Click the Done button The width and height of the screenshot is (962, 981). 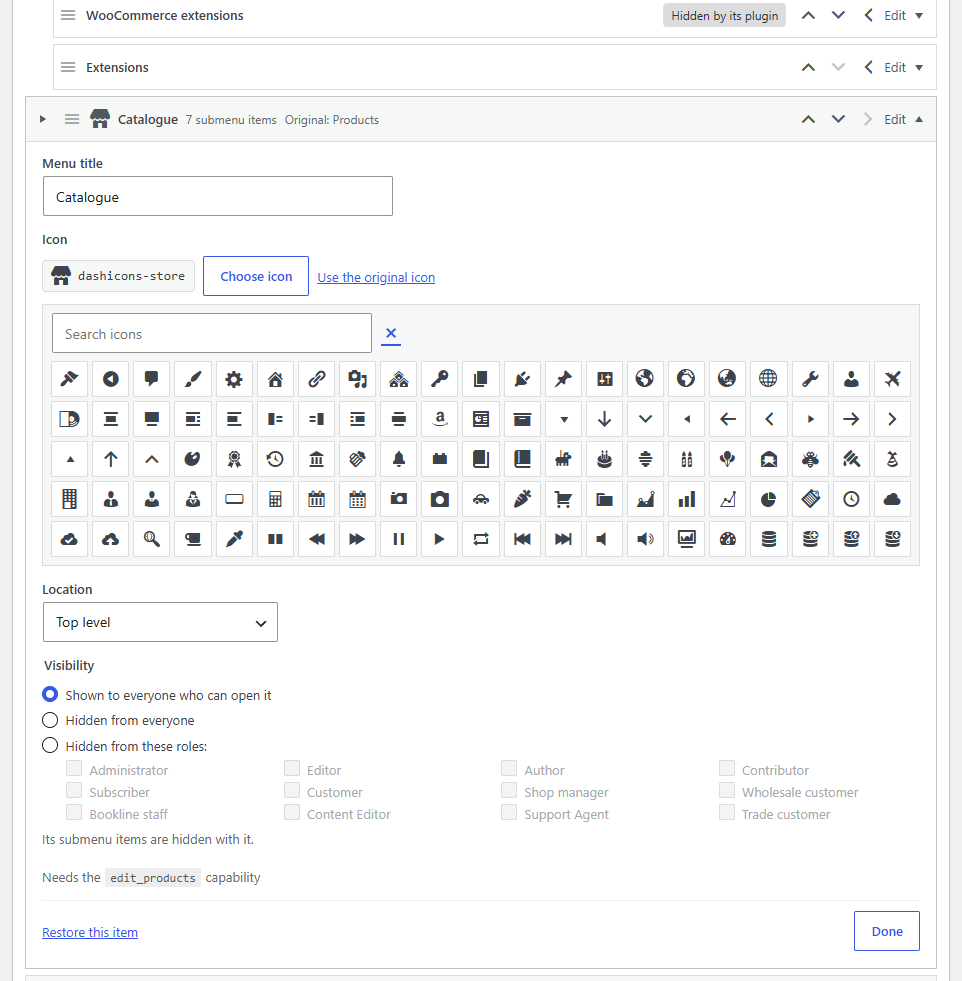[887, 931]
